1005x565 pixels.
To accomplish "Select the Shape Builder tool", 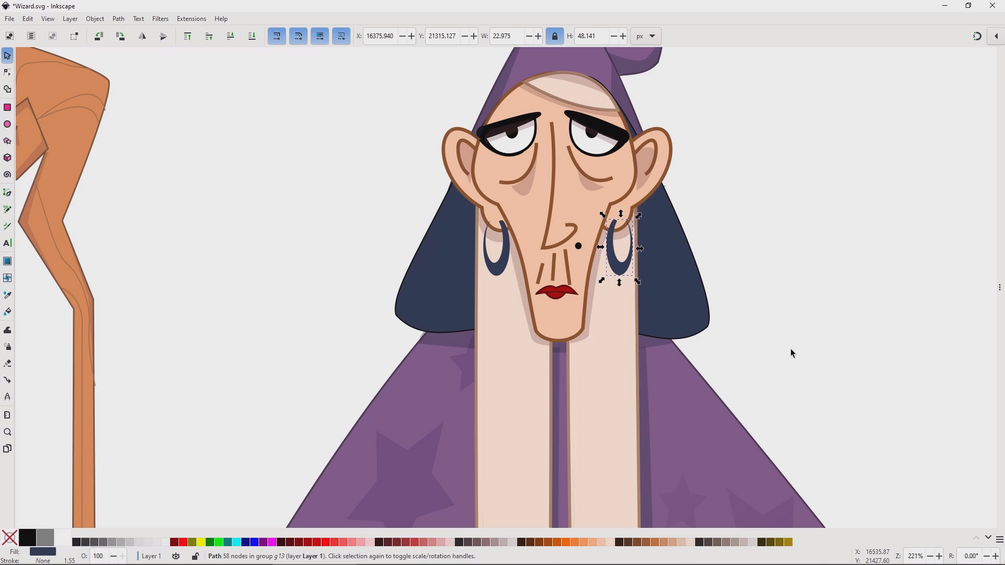I will [x=7, y=90].
